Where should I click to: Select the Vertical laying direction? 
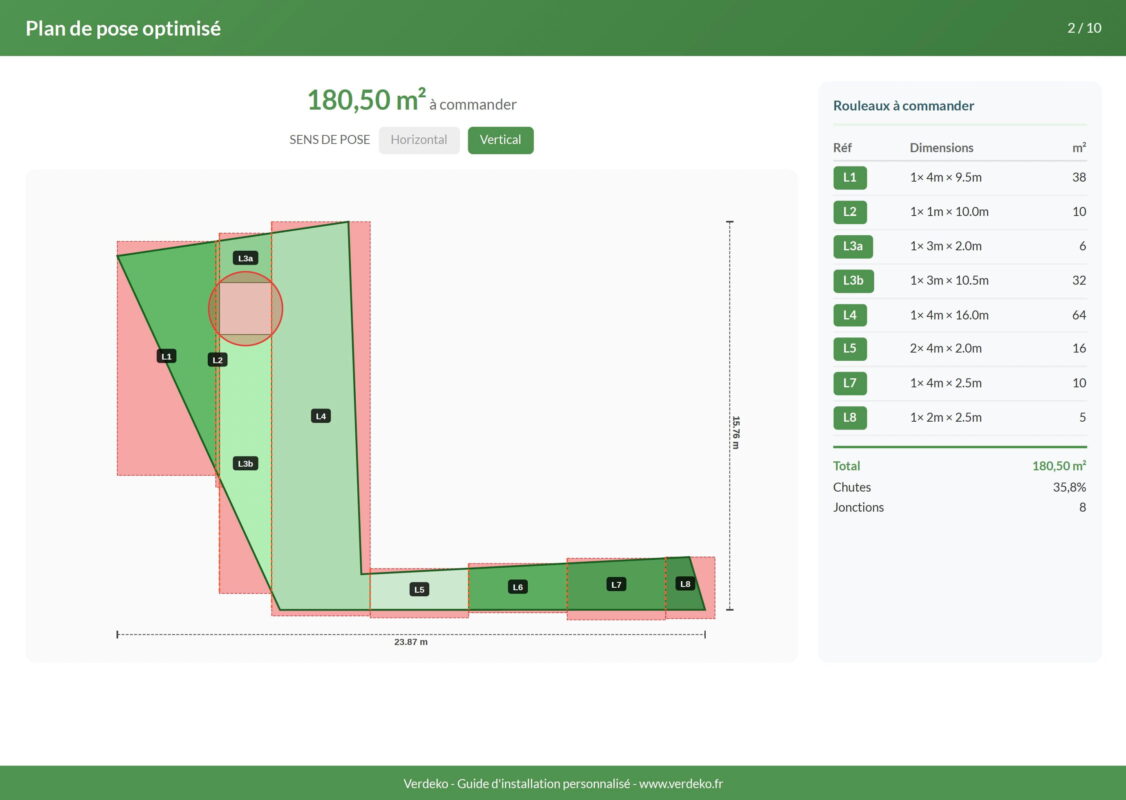click(500, 140)
